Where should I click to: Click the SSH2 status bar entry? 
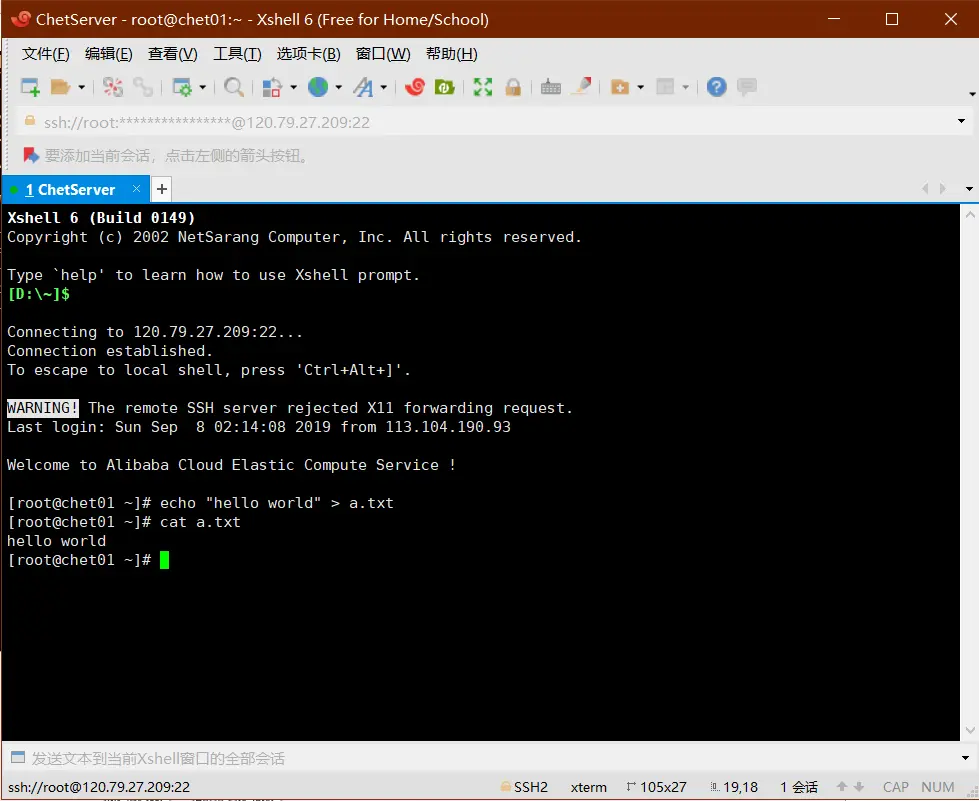pos(524,787)
